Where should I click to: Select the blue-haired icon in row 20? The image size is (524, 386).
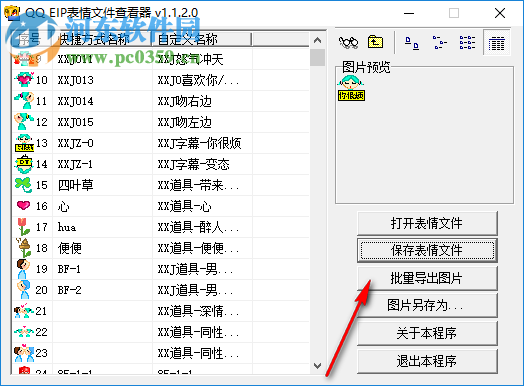23,290
